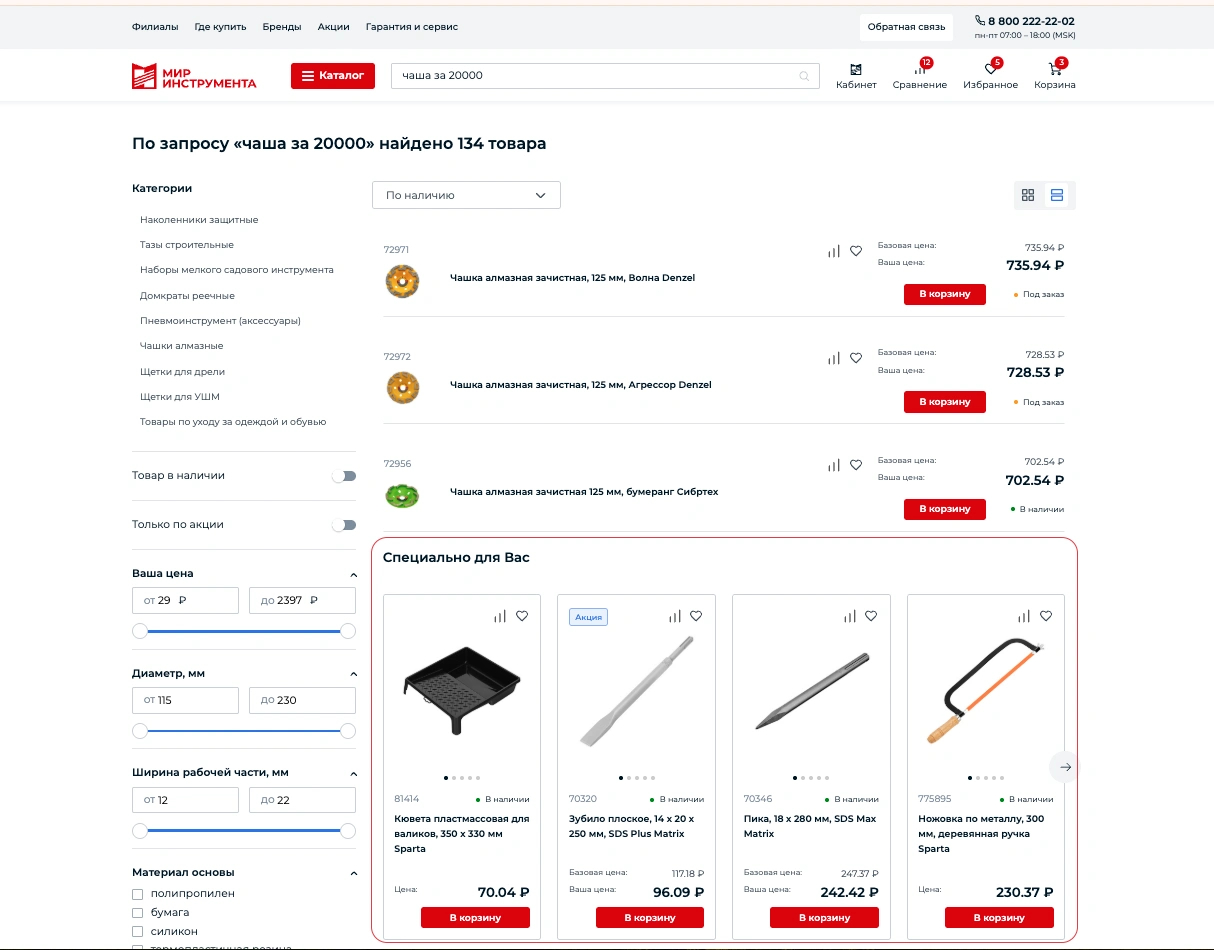The width and height of the screenshot is (1214, 950).
Task: Compare the Пика SDS Max card
Action: click(849, 616)
